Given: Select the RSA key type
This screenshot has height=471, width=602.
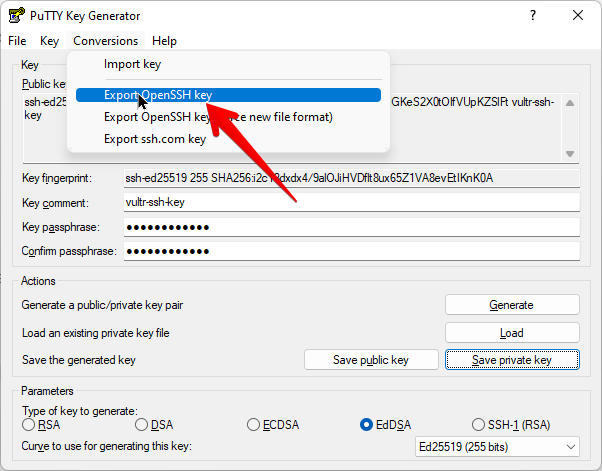Looking at the screenshot, I should (41, 425).
